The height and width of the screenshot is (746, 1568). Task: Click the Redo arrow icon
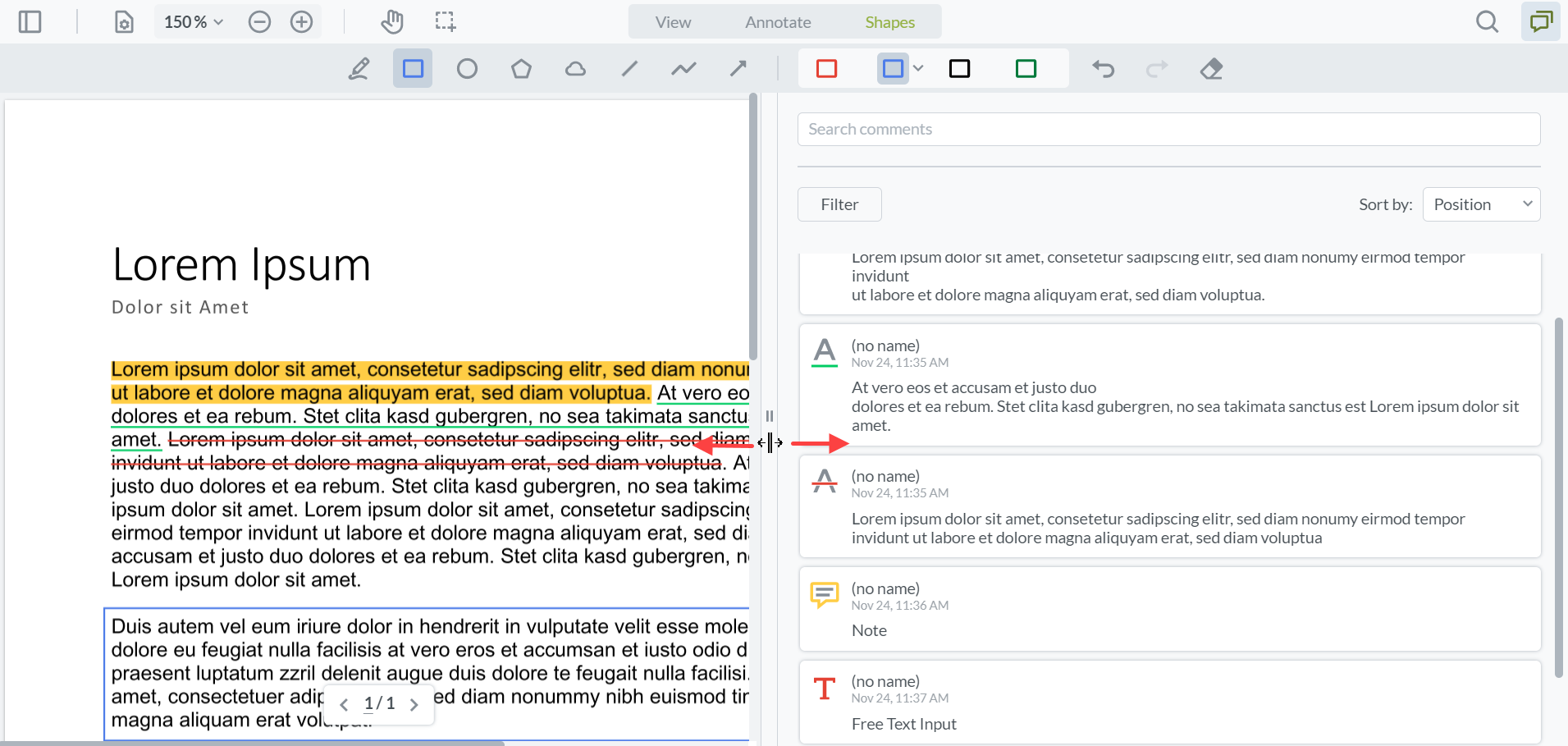pyautogui.click(x=1157, y=69)
